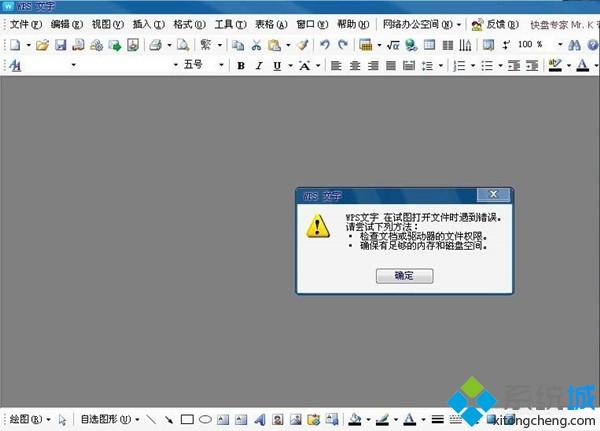
Task: Open the 文件 menu
Action: (x=26, y=24)
